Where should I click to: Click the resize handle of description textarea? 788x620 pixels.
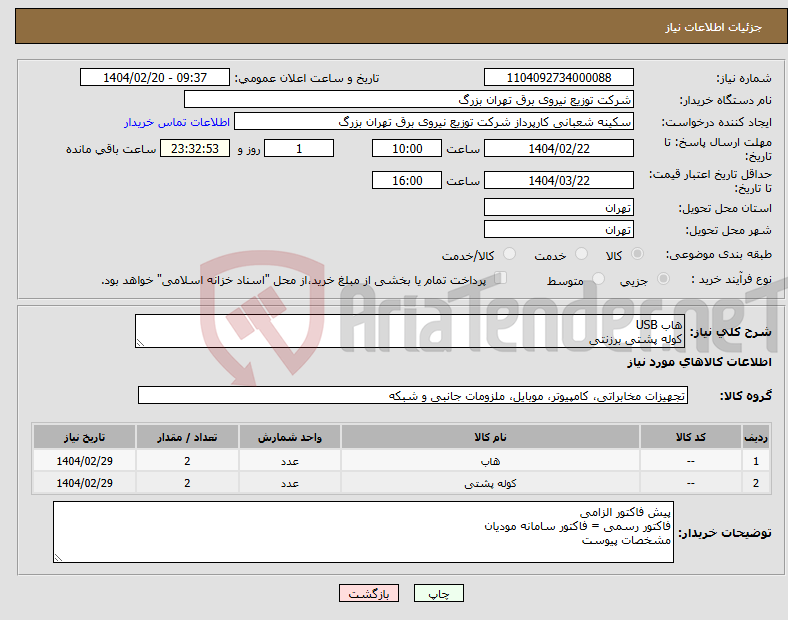(x=140, y=343)
